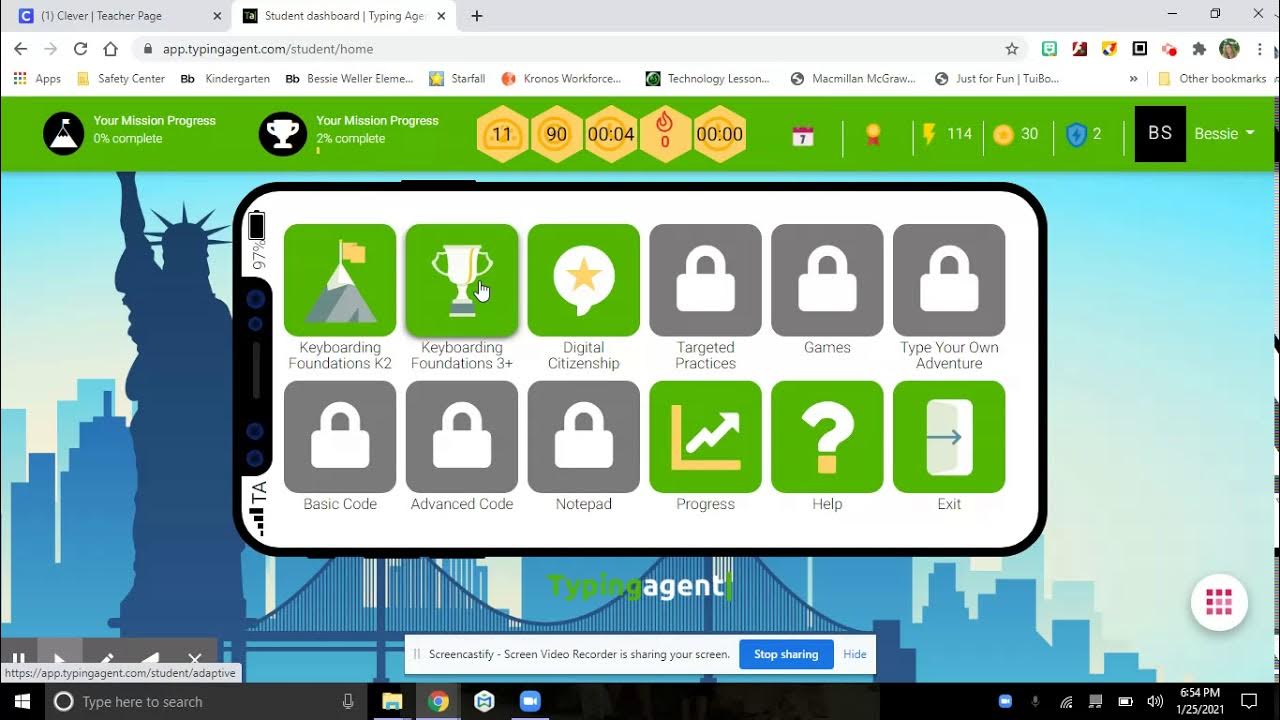Open Macmillan McGraw bookmark
Viewport: 1280px width, 720px height.
tap(853, 78)
